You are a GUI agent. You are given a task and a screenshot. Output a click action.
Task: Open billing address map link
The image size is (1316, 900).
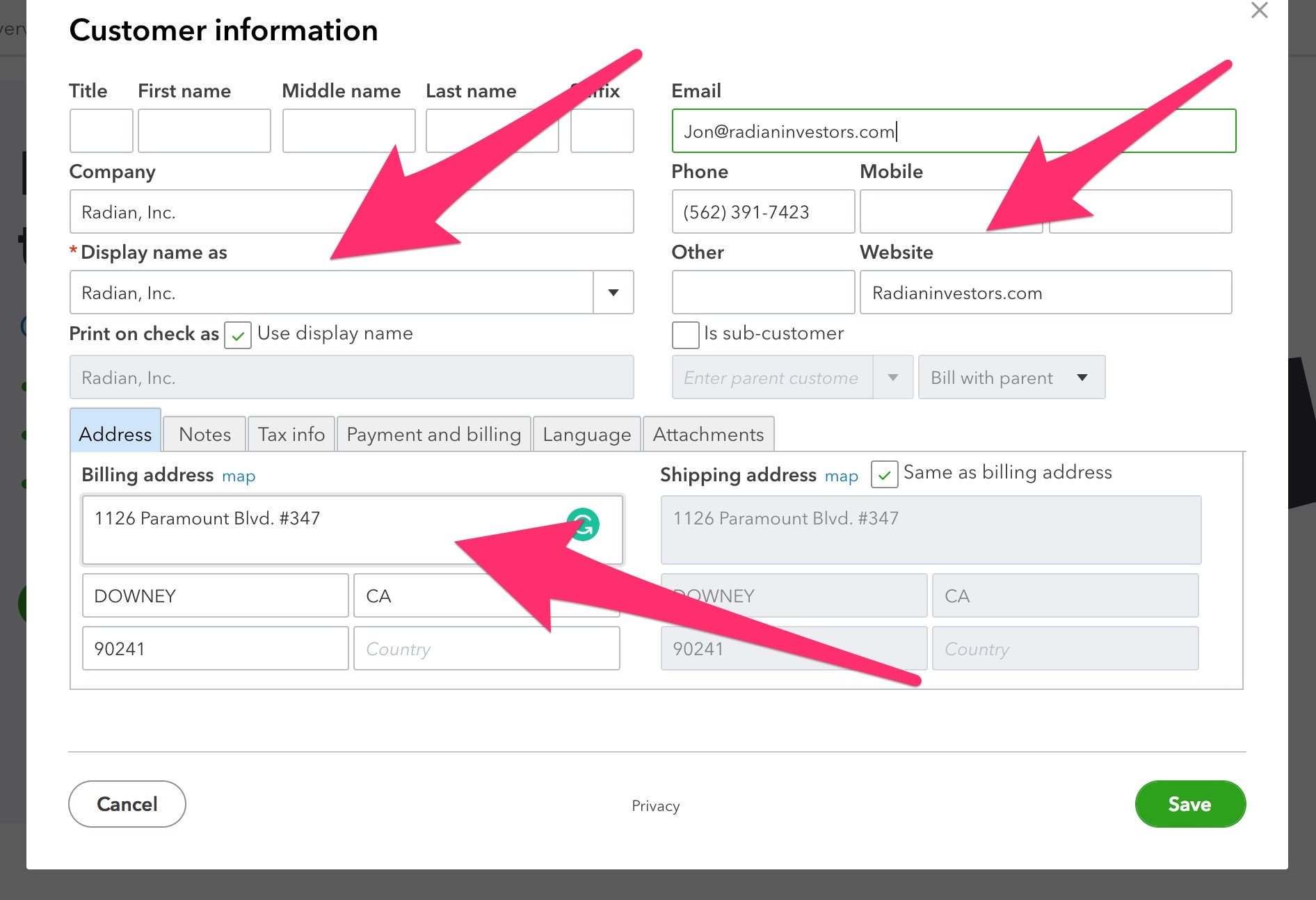[x=239, y=476]
